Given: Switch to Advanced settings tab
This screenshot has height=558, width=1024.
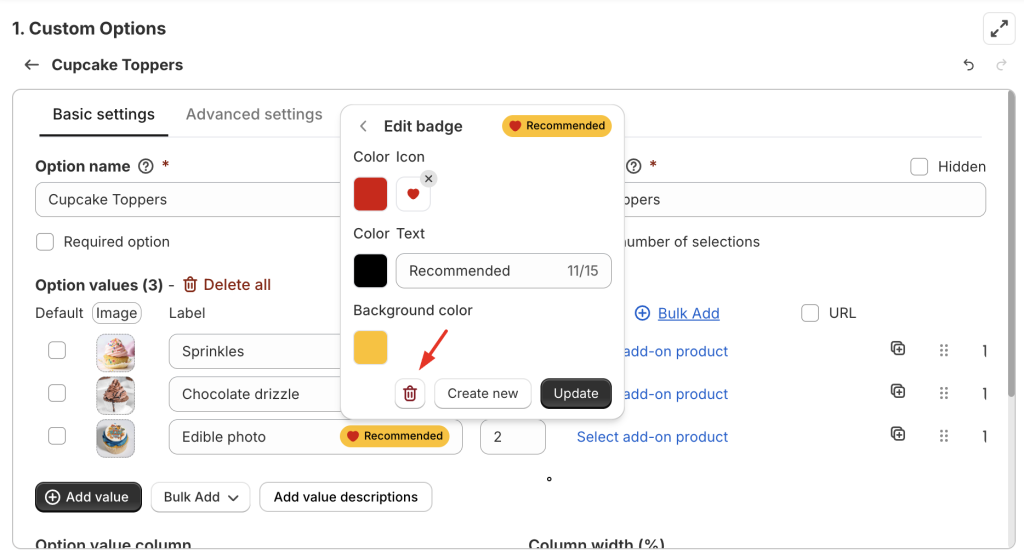Looking at the screenshot, I should pos(254,115).
